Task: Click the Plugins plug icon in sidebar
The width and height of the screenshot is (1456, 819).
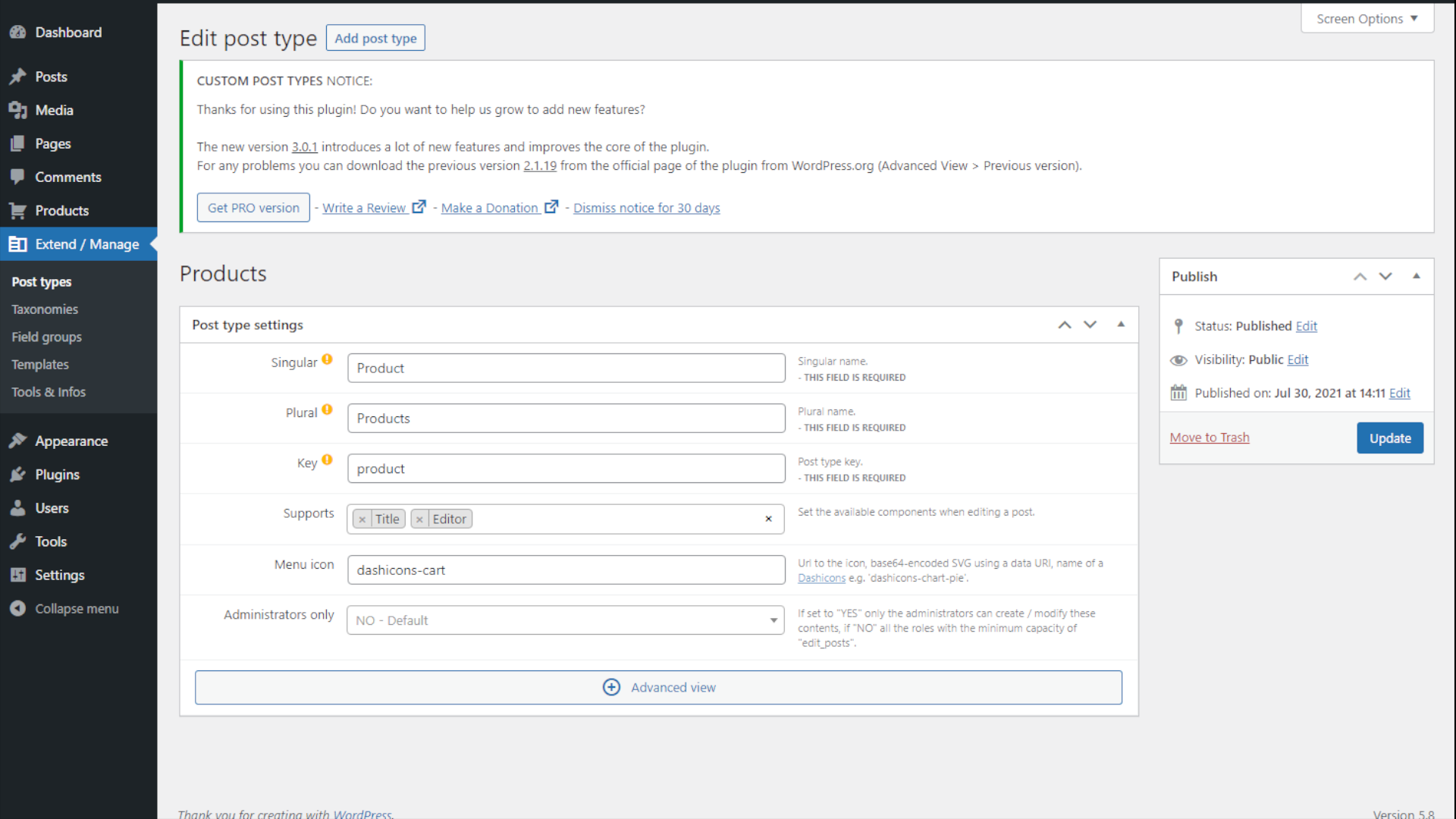Action: coord(17,475)
